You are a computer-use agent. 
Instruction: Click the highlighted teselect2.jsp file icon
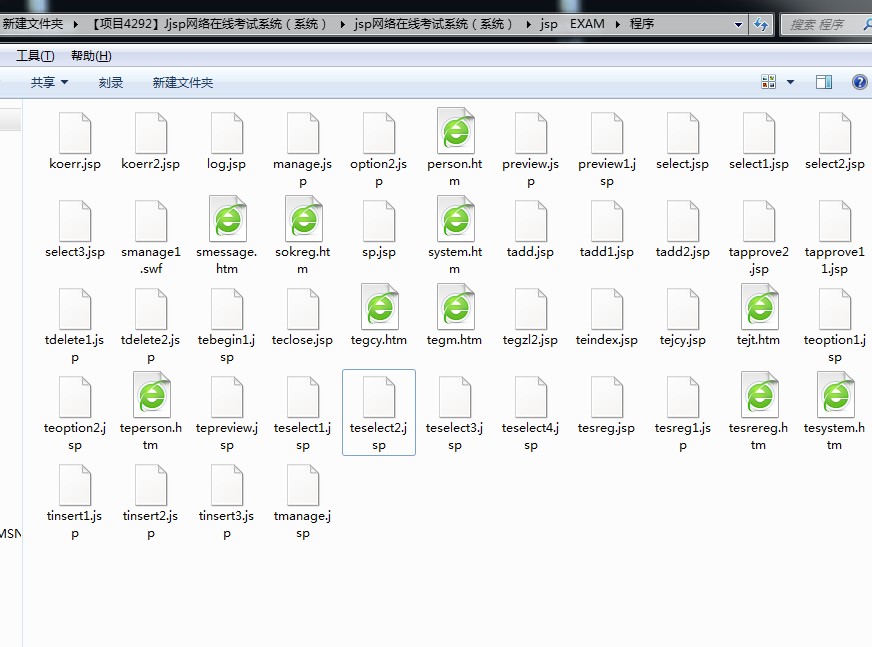click(379, 397)
